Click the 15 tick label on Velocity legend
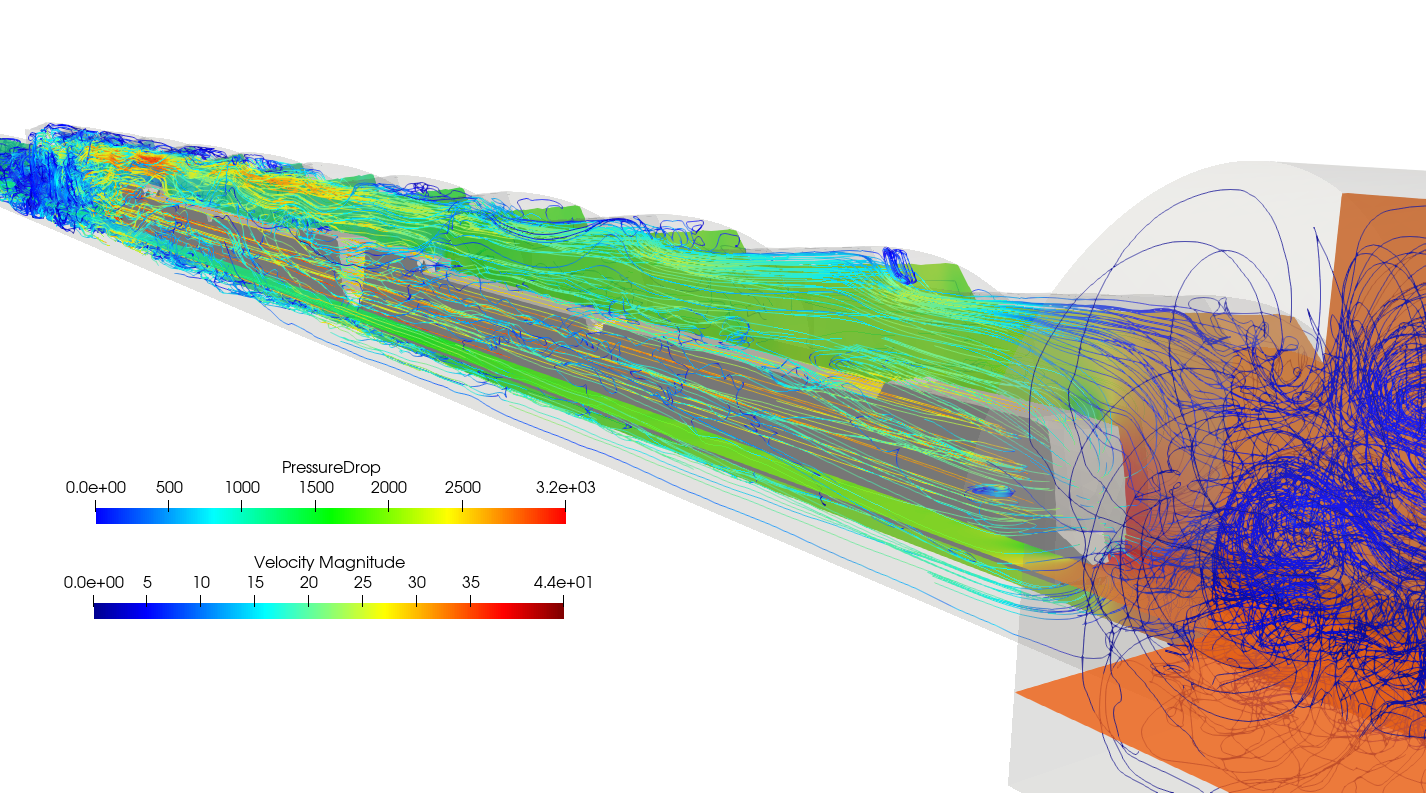1426x793 pixels. pos(255,582)
